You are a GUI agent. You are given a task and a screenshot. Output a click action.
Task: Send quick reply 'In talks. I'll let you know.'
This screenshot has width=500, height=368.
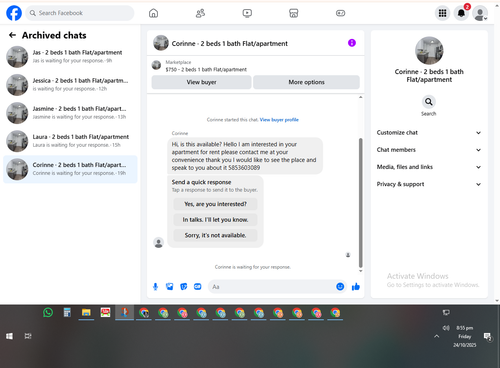[x=215, y=220]
